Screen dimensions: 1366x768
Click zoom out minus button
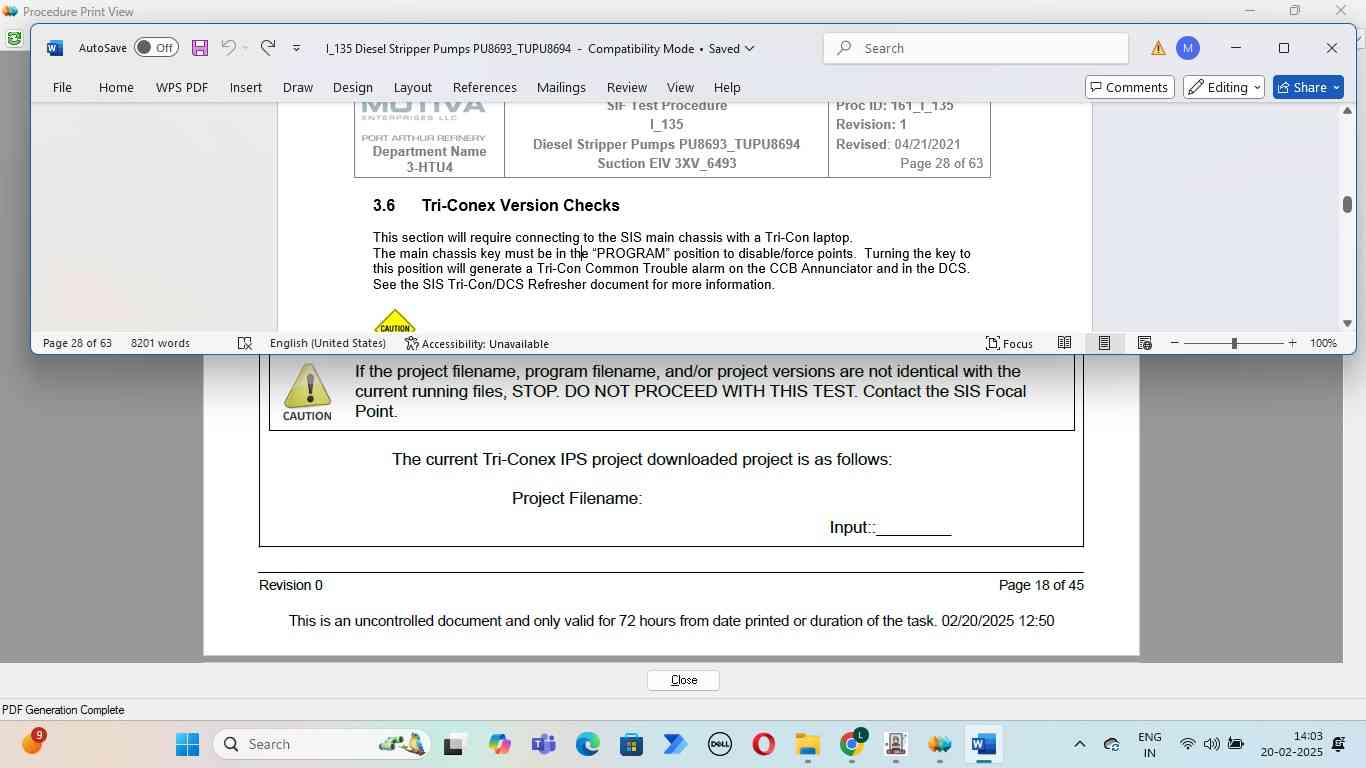(x=1175, y=343)
